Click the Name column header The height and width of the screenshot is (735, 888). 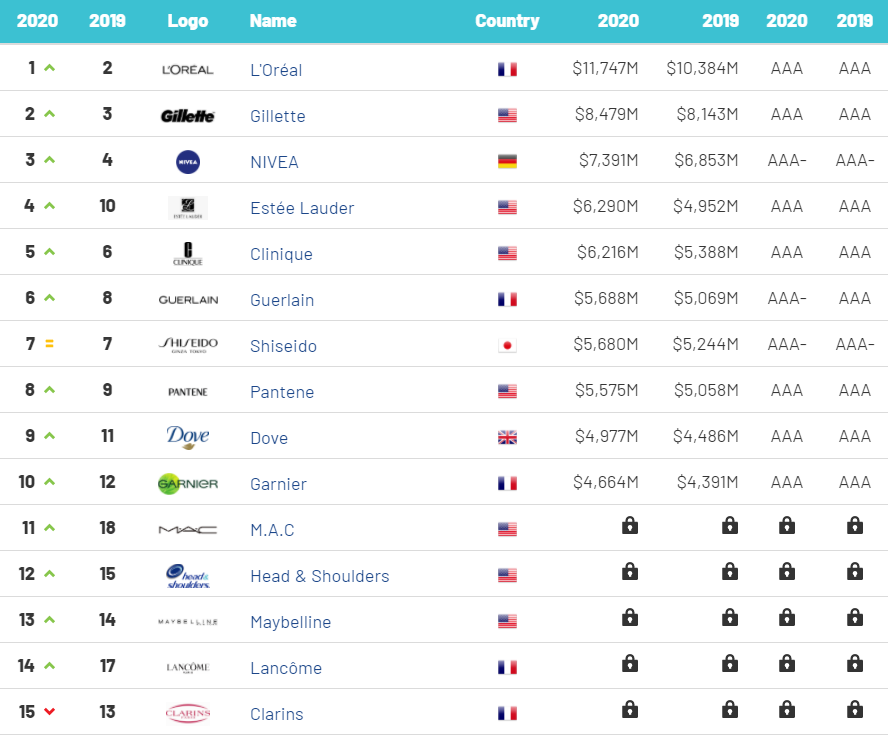coord(273,21)
